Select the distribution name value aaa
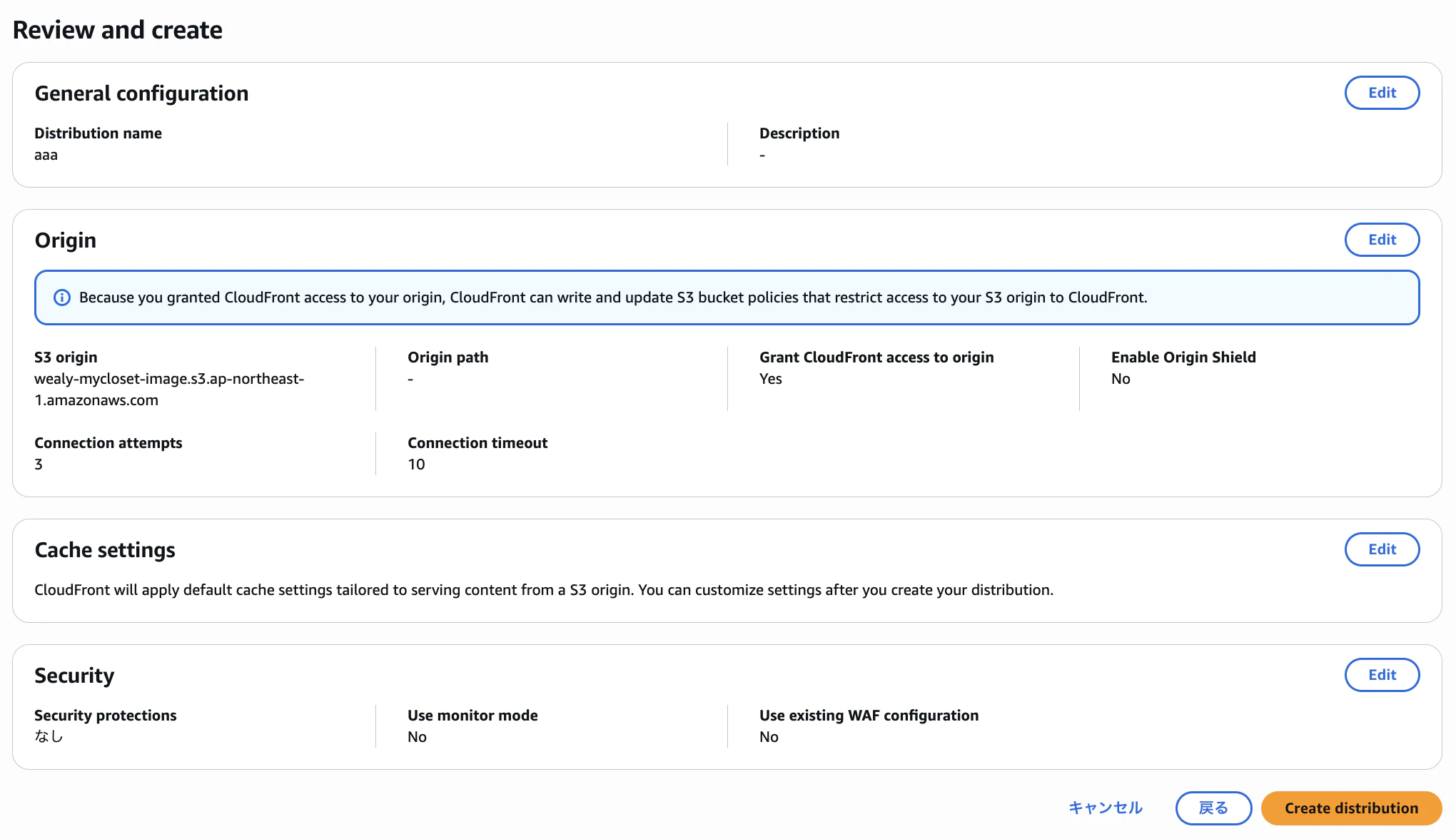Image resolution: width=1456 pixels, height=839 pixels. (46, 155)
